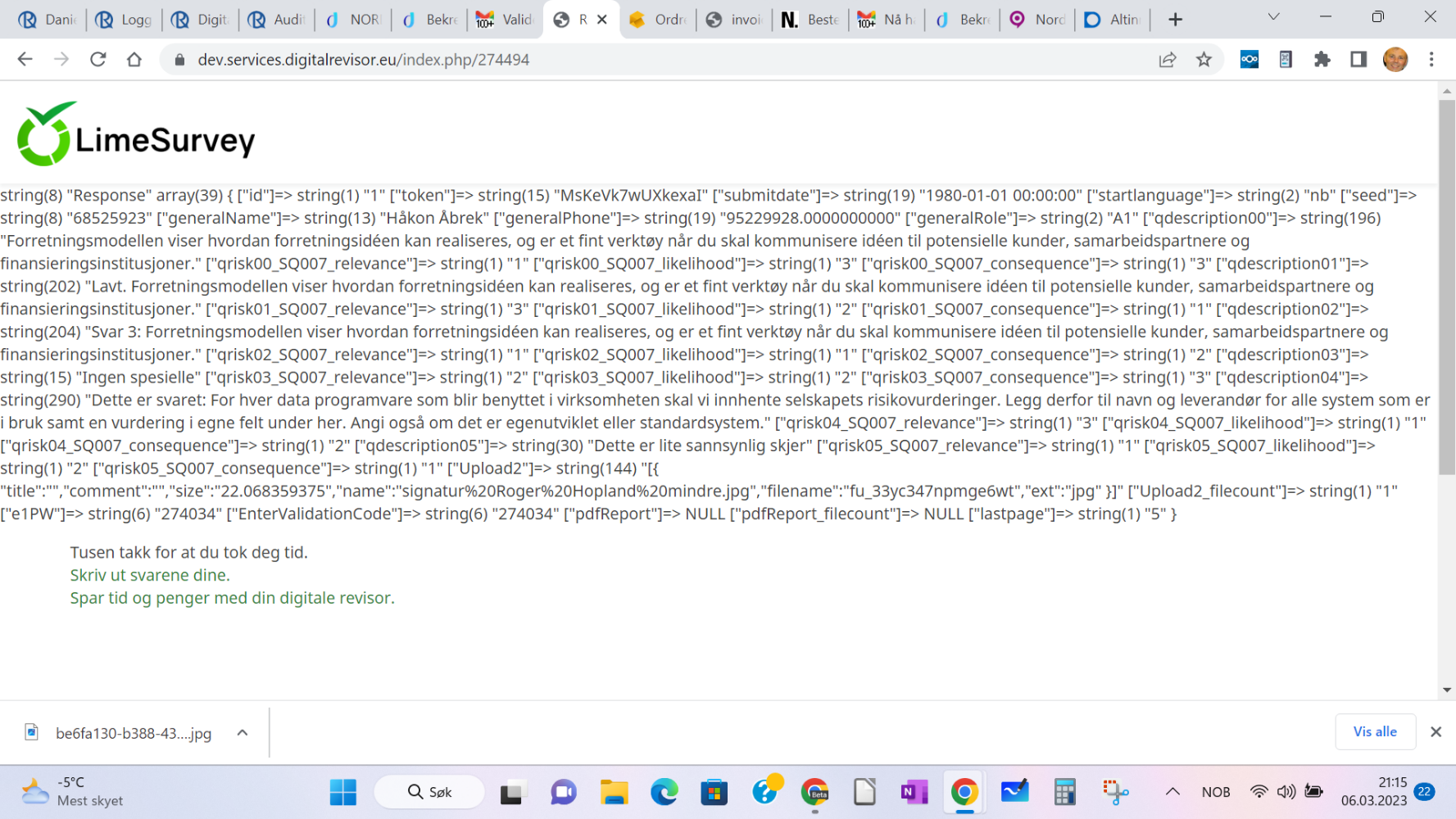Click the page vertical scrollbar

click(1447, 287)
